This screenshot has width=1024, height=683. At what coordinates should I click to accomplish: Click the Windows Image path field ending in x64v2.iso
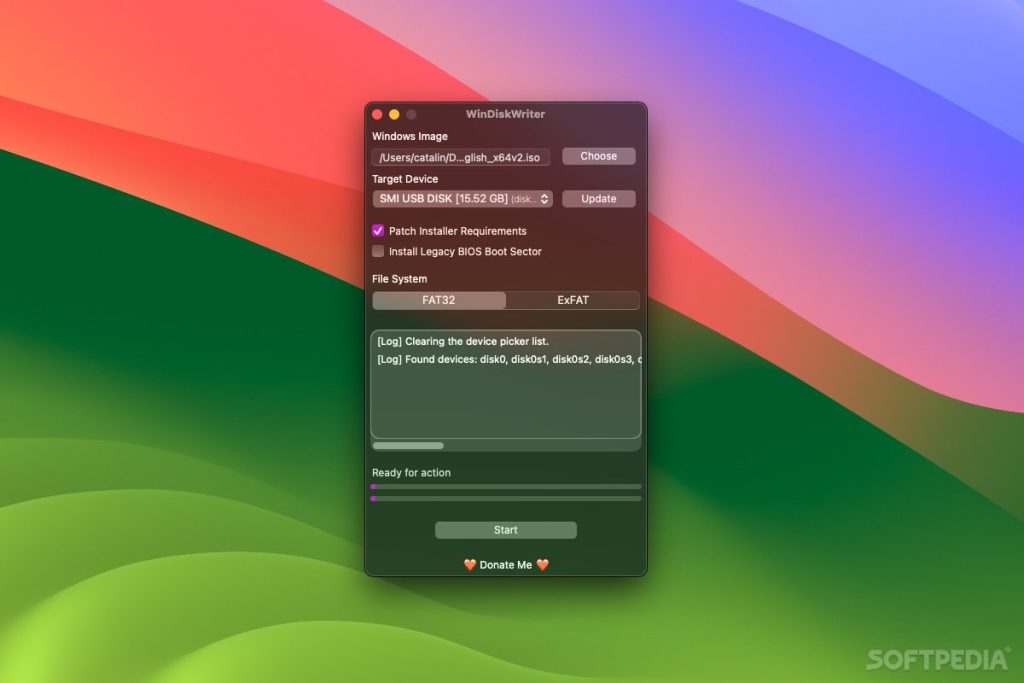point(462,157)
